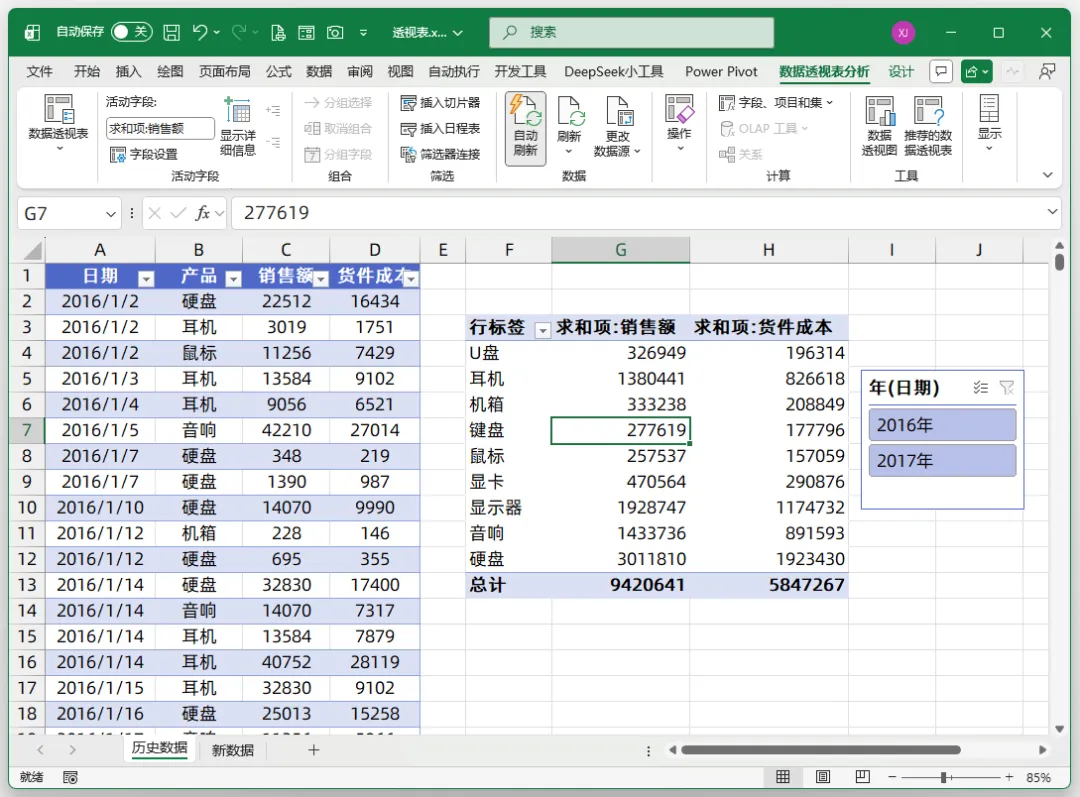This screenshot has width=1080, height=797.
Task: Click the accessibility/macro status bar icon
Action: [x=70, y=777]
